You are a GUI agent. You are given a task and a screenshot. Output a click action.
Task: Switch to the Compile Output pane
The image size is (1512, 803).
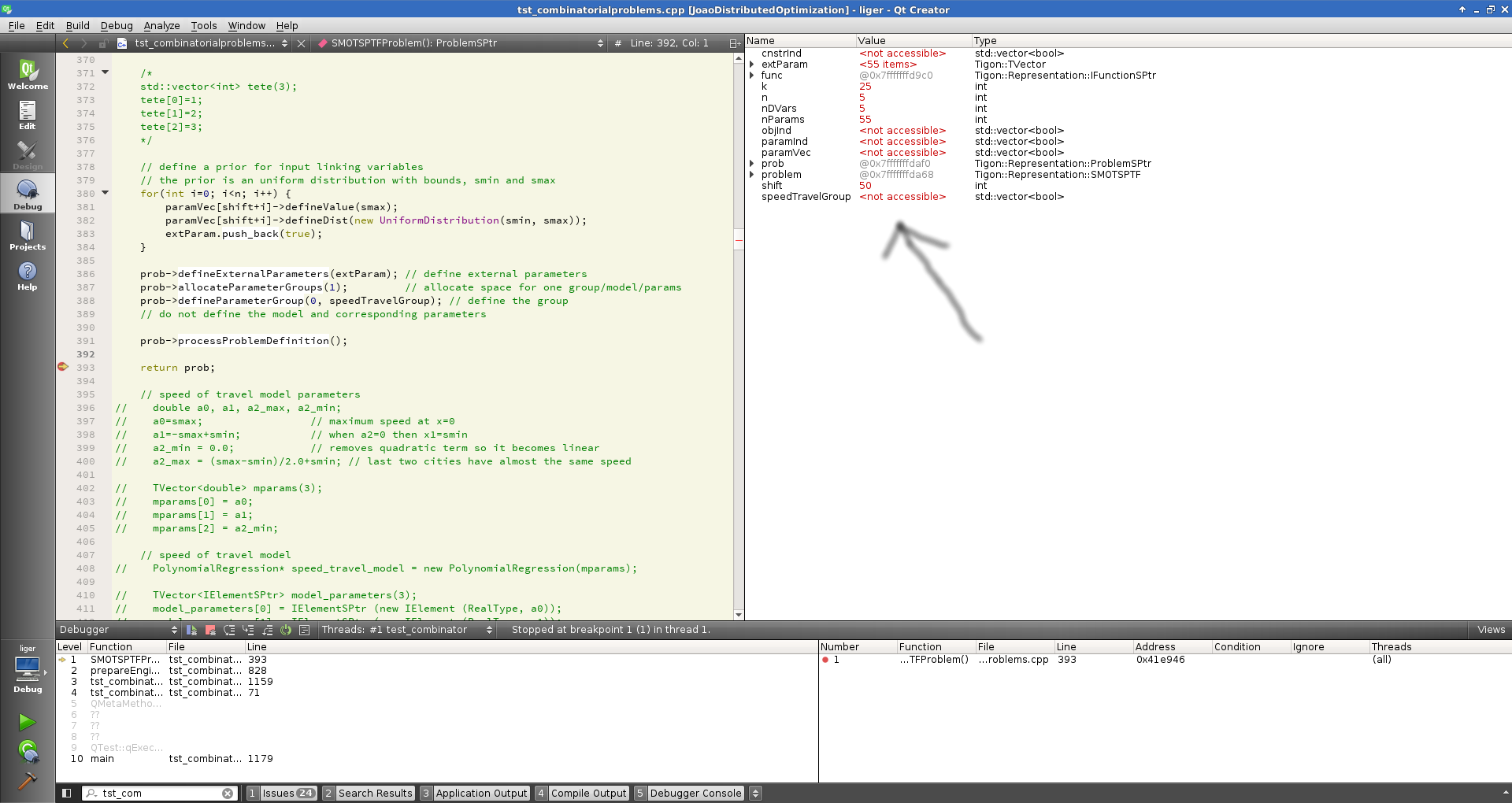pyautogui.click(x=581, y=793)
